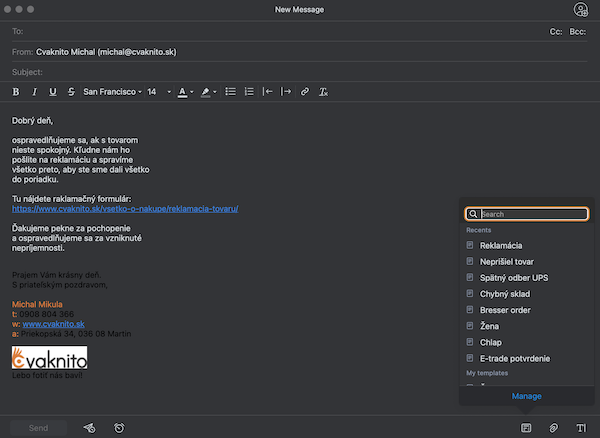The image size is (600, 438).
Task: Open the San Francisco font dropdown
Action: 112,92
